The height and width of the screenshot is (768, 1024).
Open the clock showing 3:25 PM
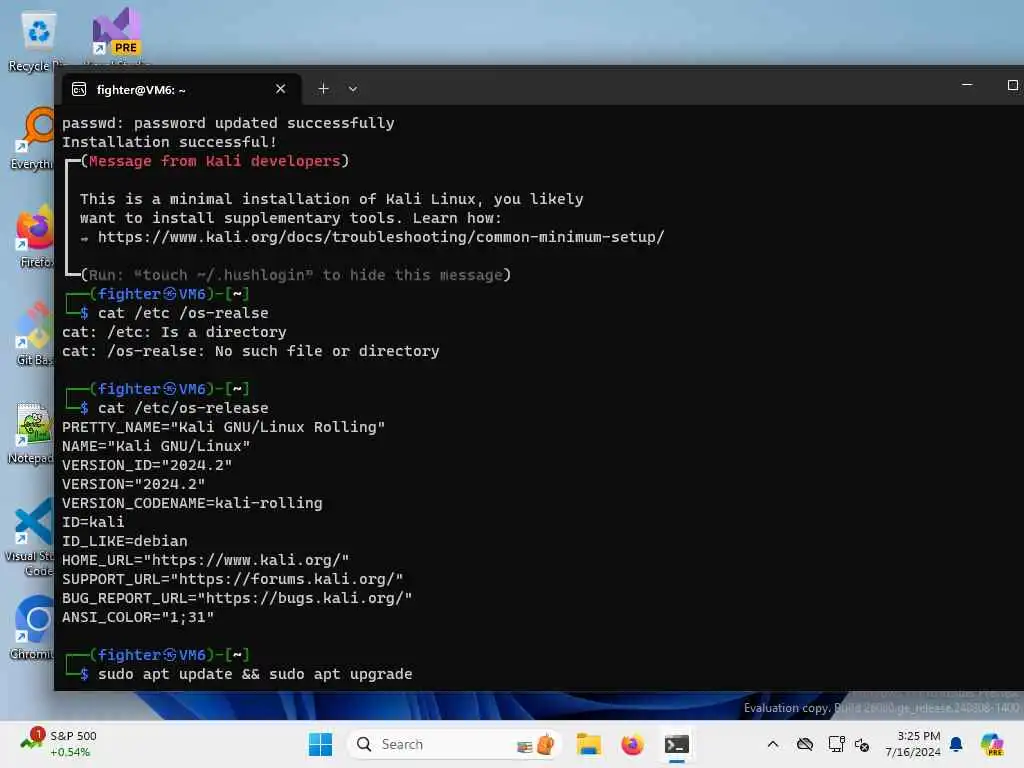[x=913, y=744]
